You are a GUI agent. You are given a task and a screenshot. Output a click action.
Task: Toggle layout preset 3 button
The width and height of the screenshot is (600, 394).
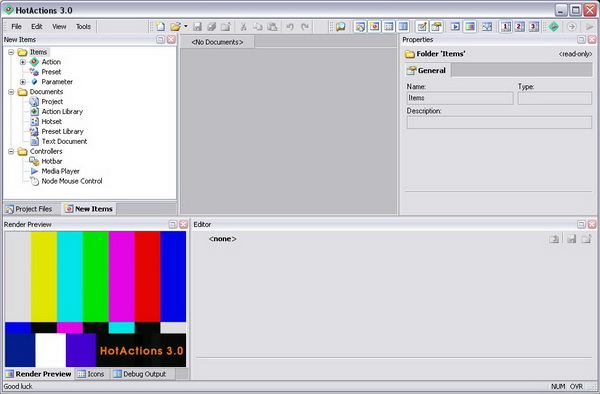534,26
